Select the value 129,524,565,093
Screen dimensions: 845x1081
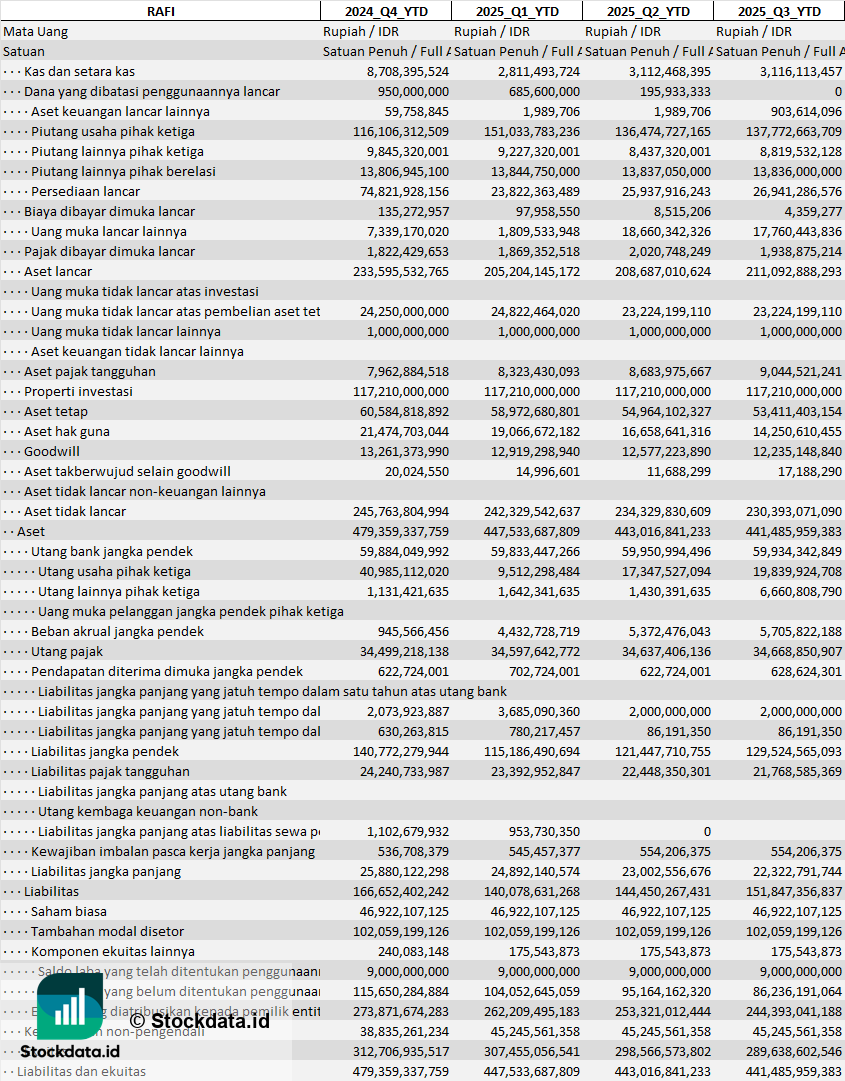(x=794, y=751)
